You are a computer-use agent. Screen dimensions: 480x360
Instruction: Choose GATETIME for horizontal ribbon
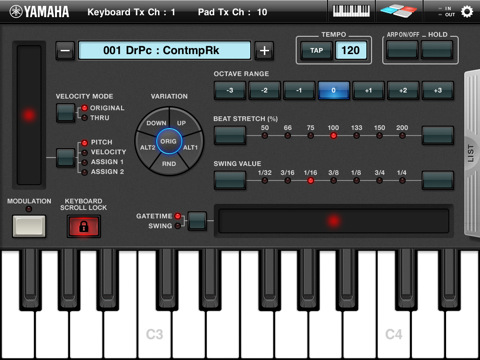(158, 216)
